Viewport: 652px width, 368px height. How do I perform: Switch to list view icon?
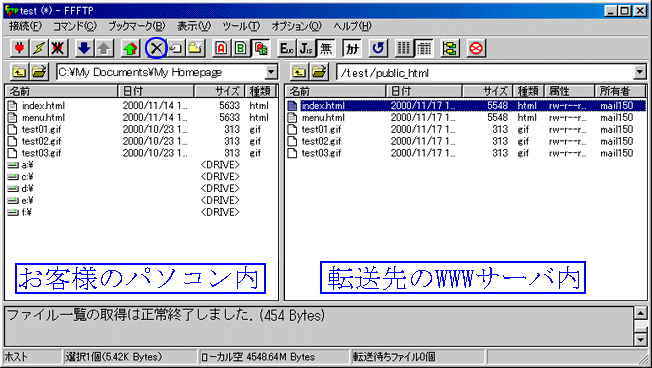[404, 48]
